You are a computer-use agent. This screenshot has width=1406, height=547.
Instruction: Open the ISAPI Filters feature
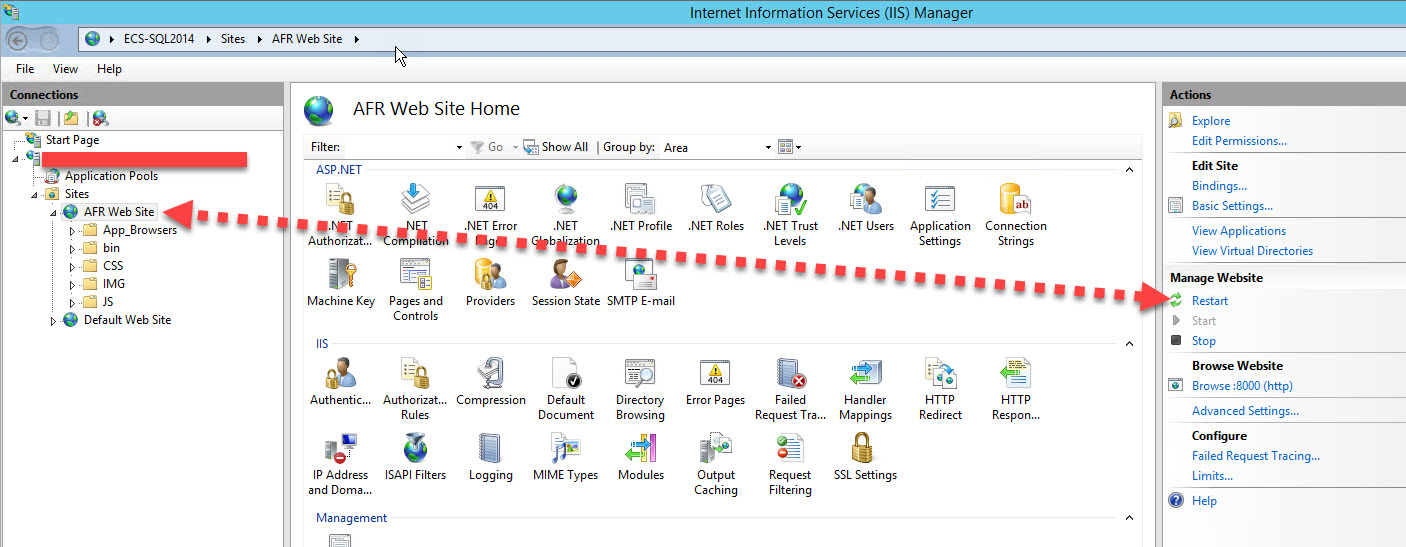click(x=415, y=456)
